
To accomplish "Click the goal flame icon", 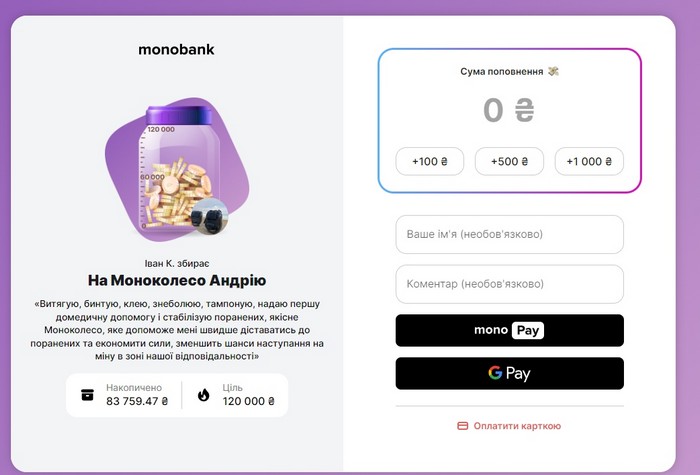I will (x=204, y=394).
